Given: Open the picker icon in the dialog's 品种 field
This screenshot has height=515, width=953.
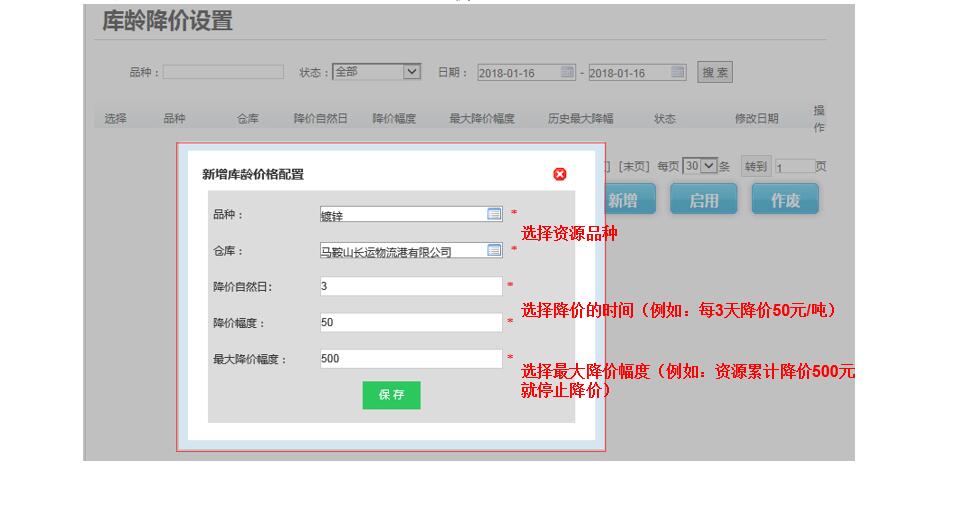Looking at the screenshot, I should pyautogui.click(x=494, y=214).
